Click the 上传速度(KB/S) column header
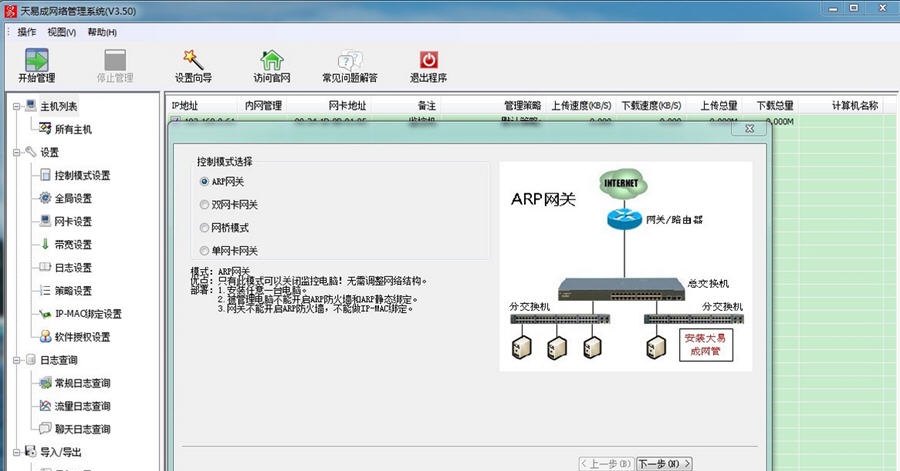The height and width of the screenshot is (471, 900). [x=581, y=106]
